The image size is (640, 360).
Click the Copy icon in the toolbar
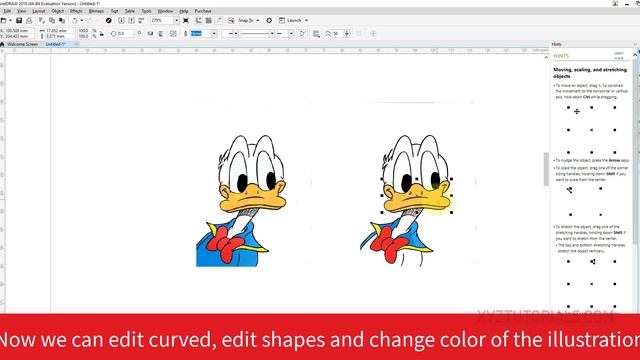(x=52, y=20)
